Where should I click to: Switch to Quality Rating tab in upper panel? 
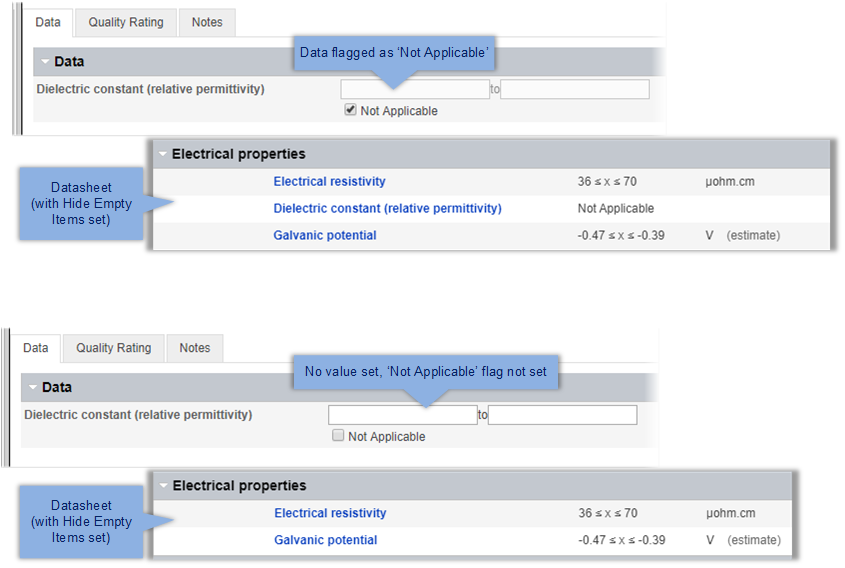tap(126, 22)
